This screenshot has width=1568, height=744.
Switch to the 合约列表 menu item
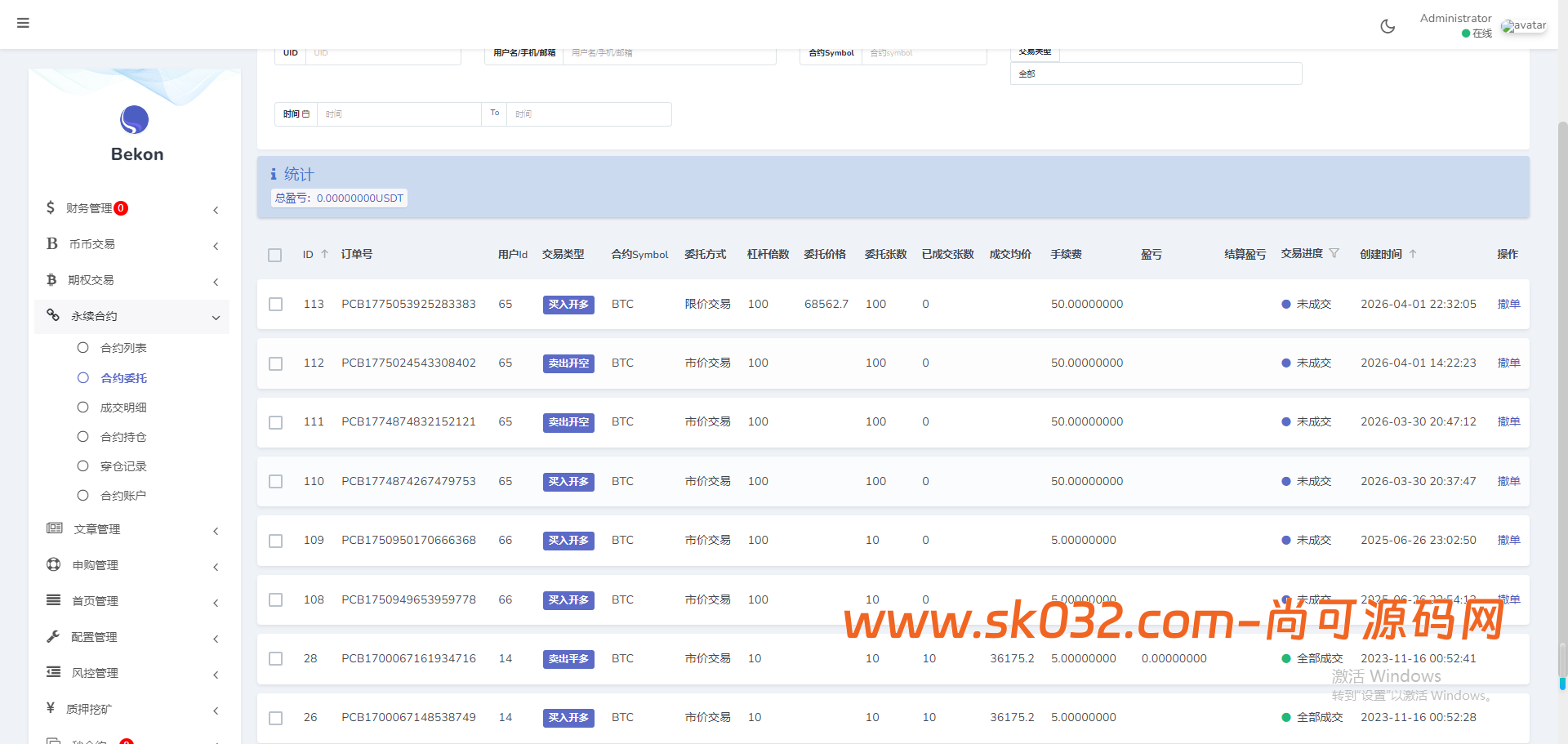coord(122,347)
